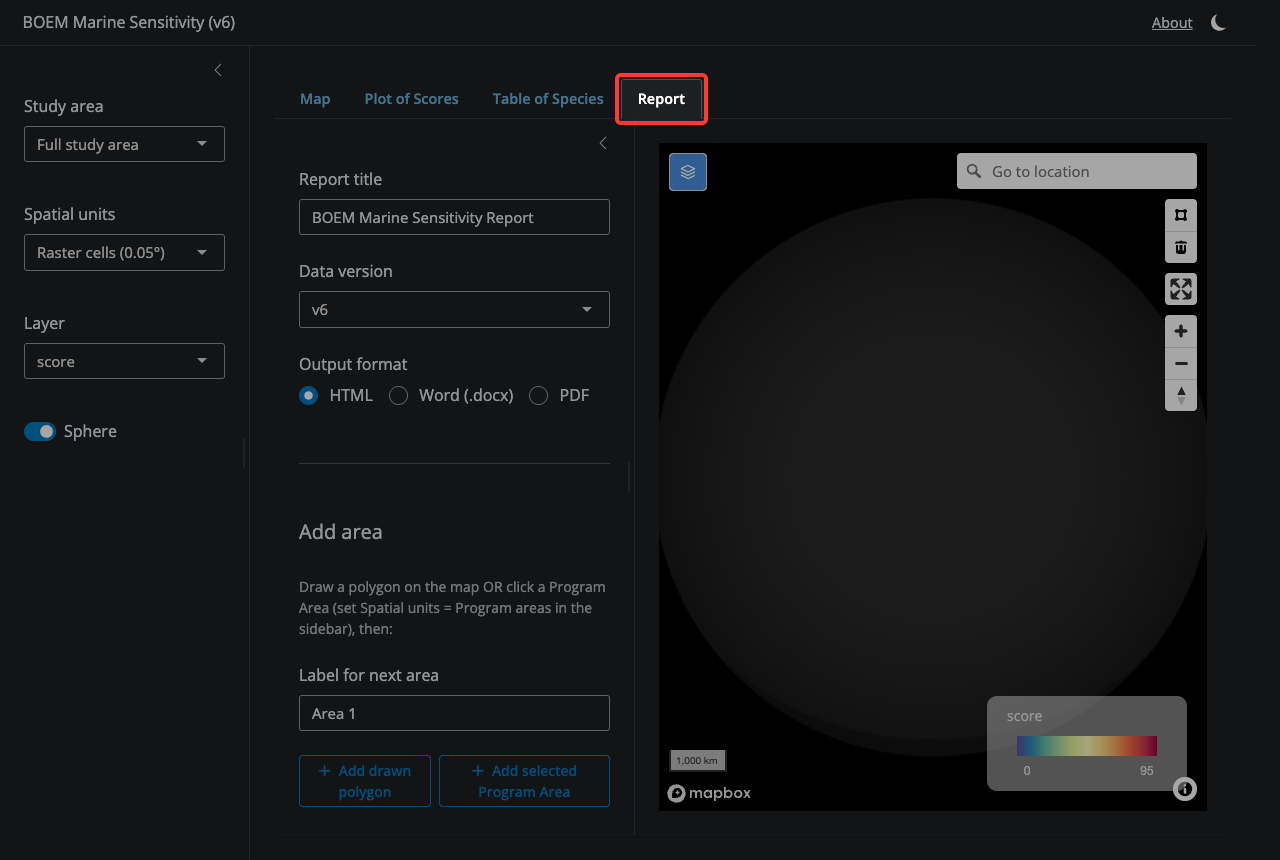The image size is (1280, 860).
Task: Select the draw polygon tool
Action: (x=1181, y=215)
